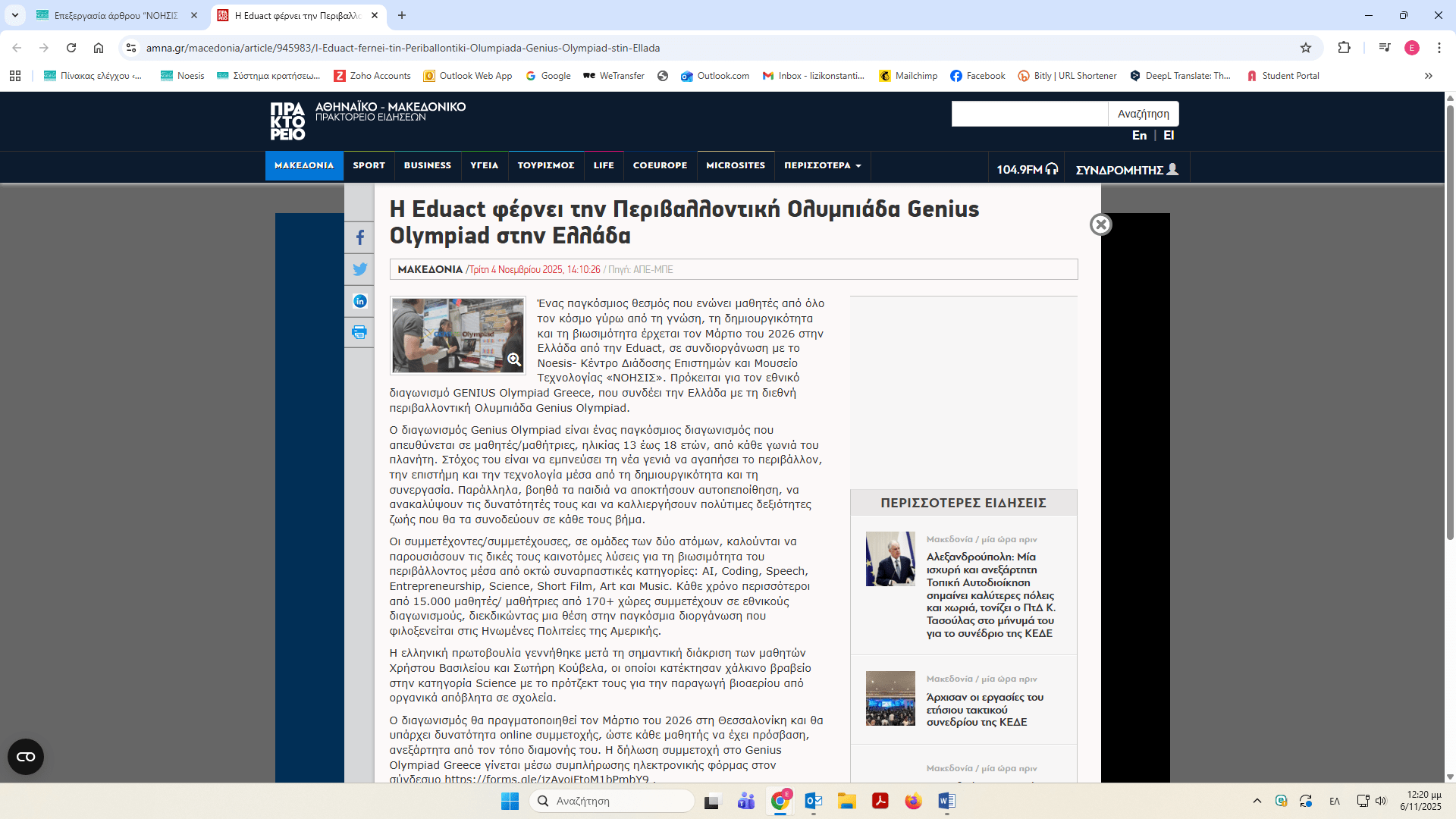Share article via Twitter bird icon
The height and width of the screenshot is (819, 1456).
[x=359, y=269]
